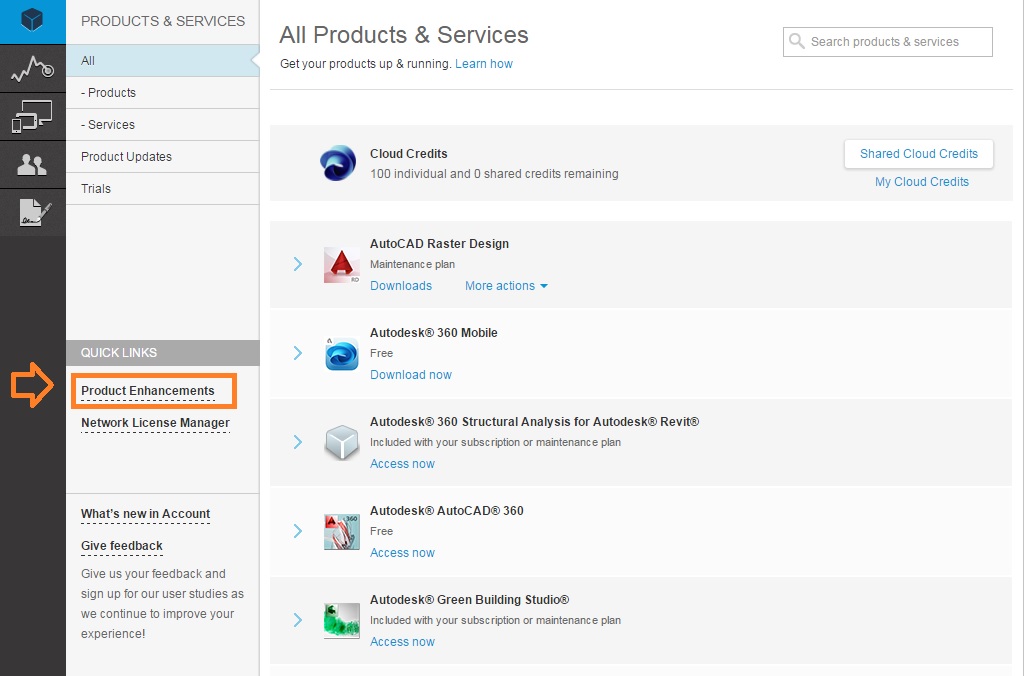Open the Product Enhancements quick link
Image resolution: width=1024 pixels, height=676 pixels.
148,391
